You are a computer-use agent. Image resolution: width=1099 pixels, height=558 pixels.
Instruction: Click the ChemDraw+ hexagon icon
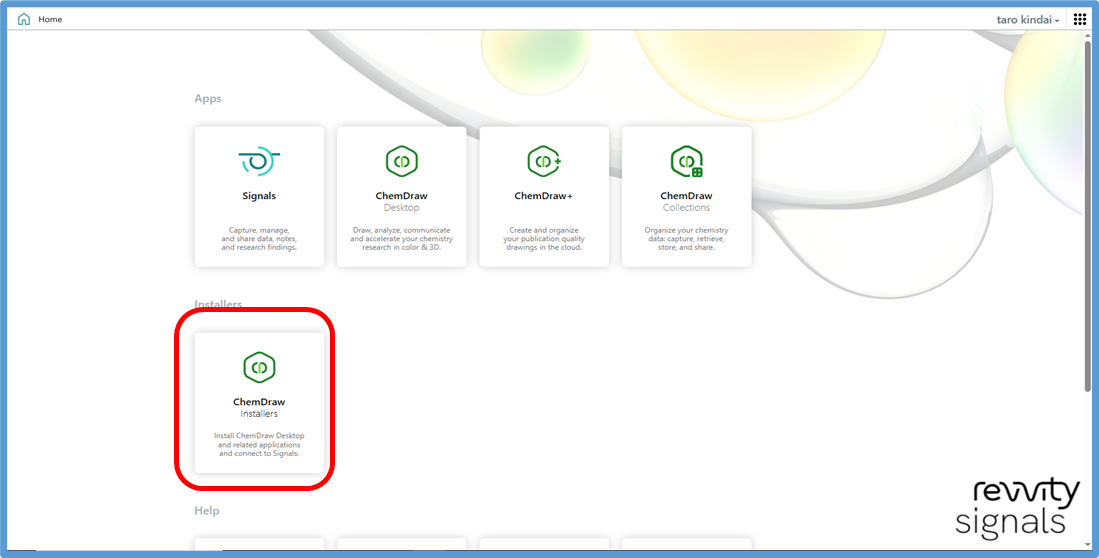coord(544,161)
